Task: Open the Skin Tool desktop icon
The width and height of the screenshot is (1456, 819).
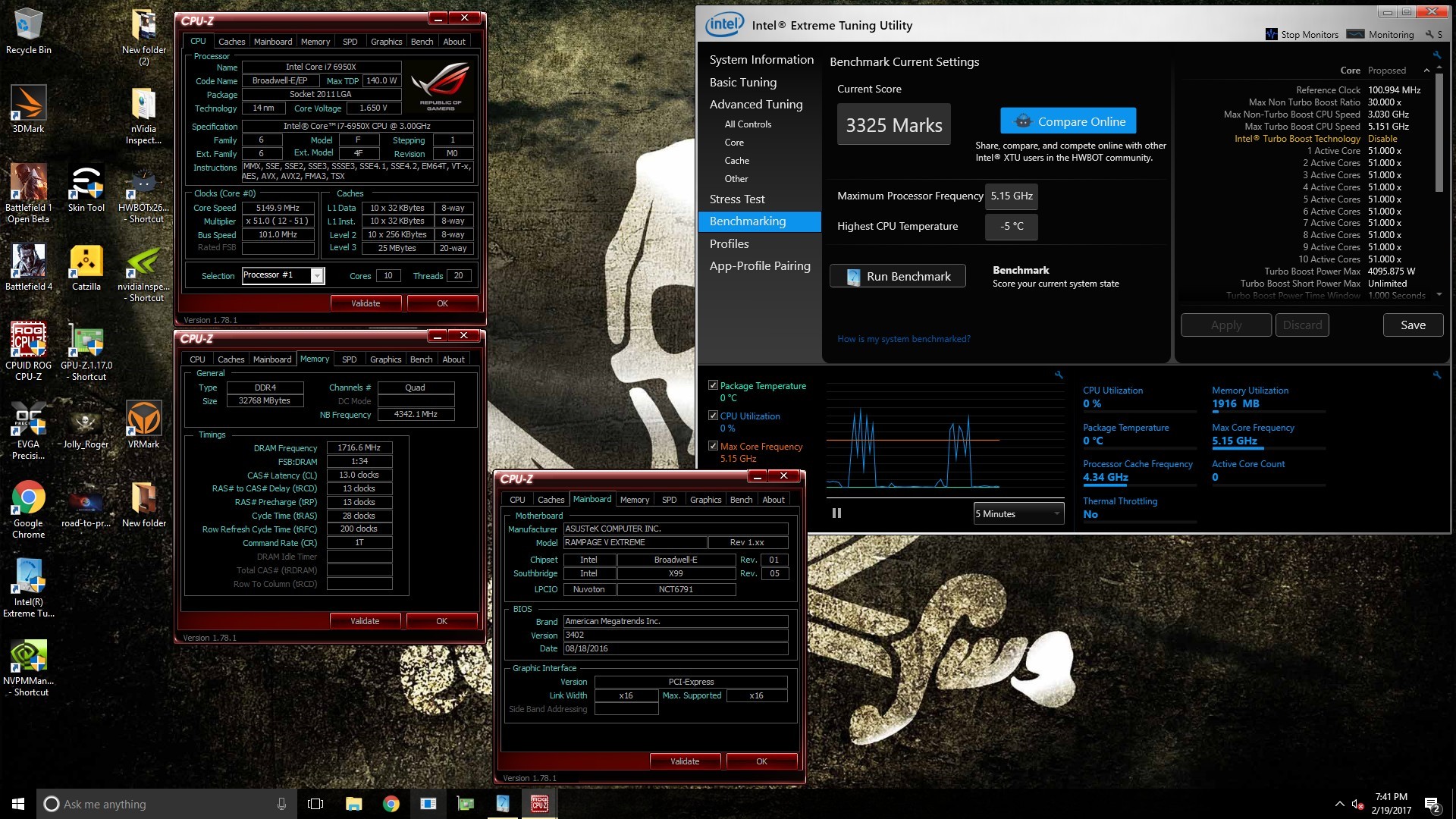Action: click(x=86, y=188)
